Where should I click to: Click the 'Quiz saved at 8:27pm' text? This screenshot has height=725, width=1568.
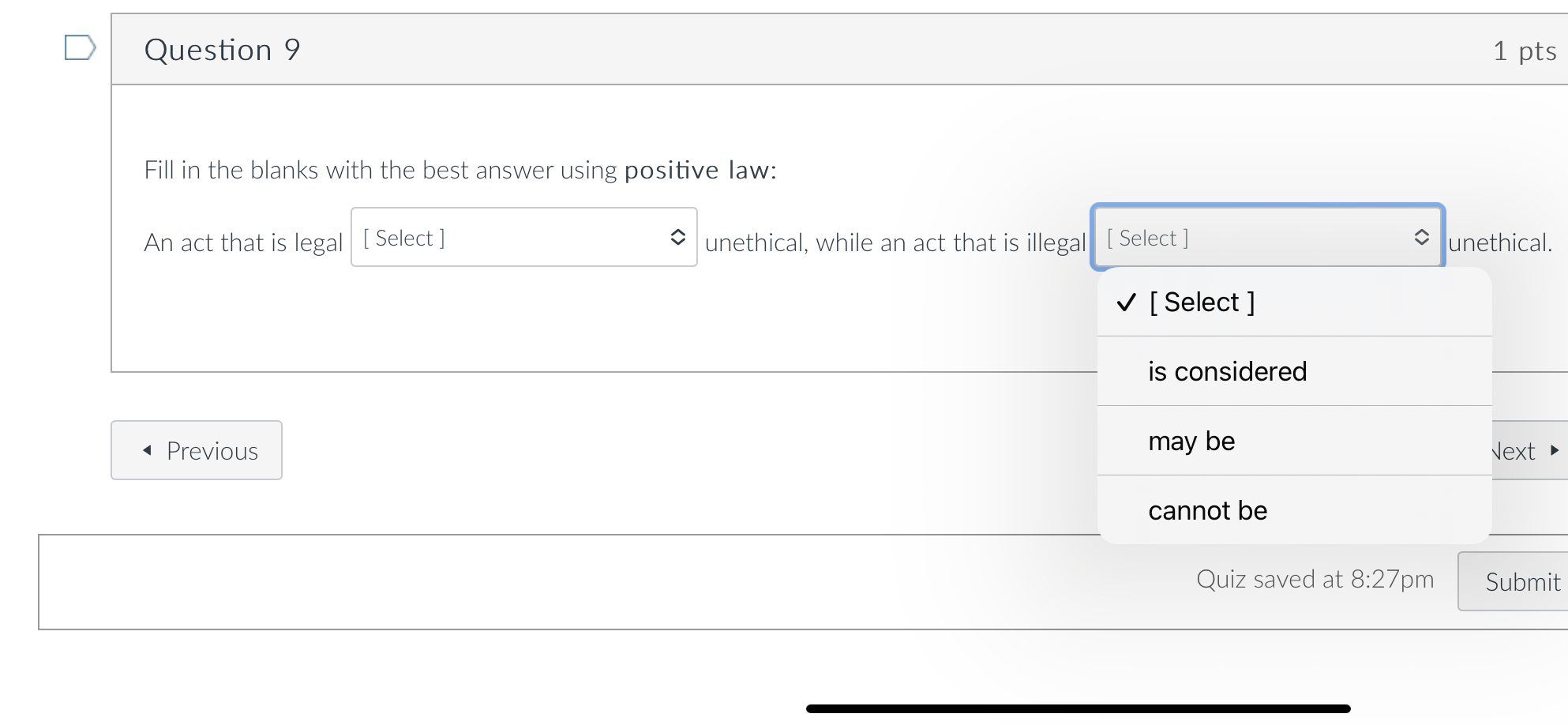1315,579
